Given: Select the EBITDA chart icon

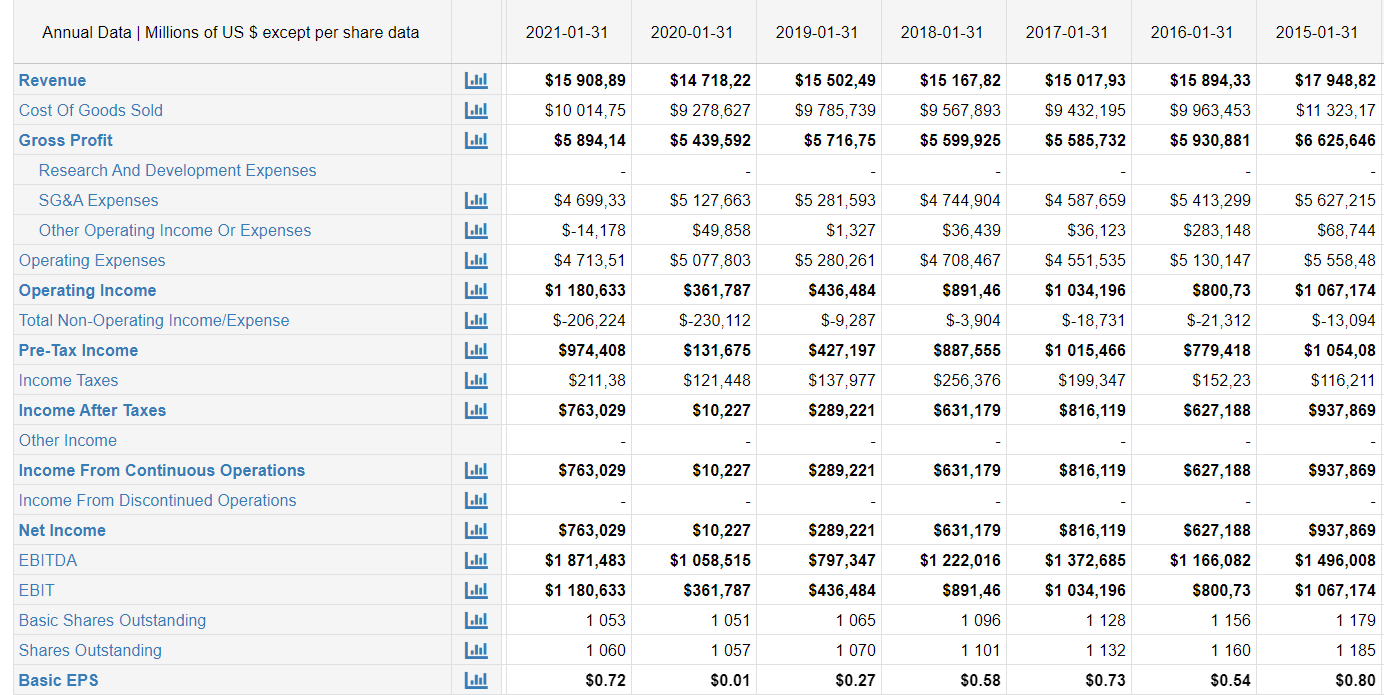Looking at the screenshot, I should (x=477, y=560).
